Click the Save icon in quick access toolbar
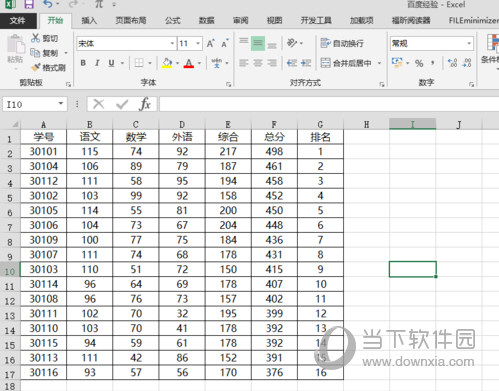The width and height of the screenshot is (499, 391). point(29,4)
